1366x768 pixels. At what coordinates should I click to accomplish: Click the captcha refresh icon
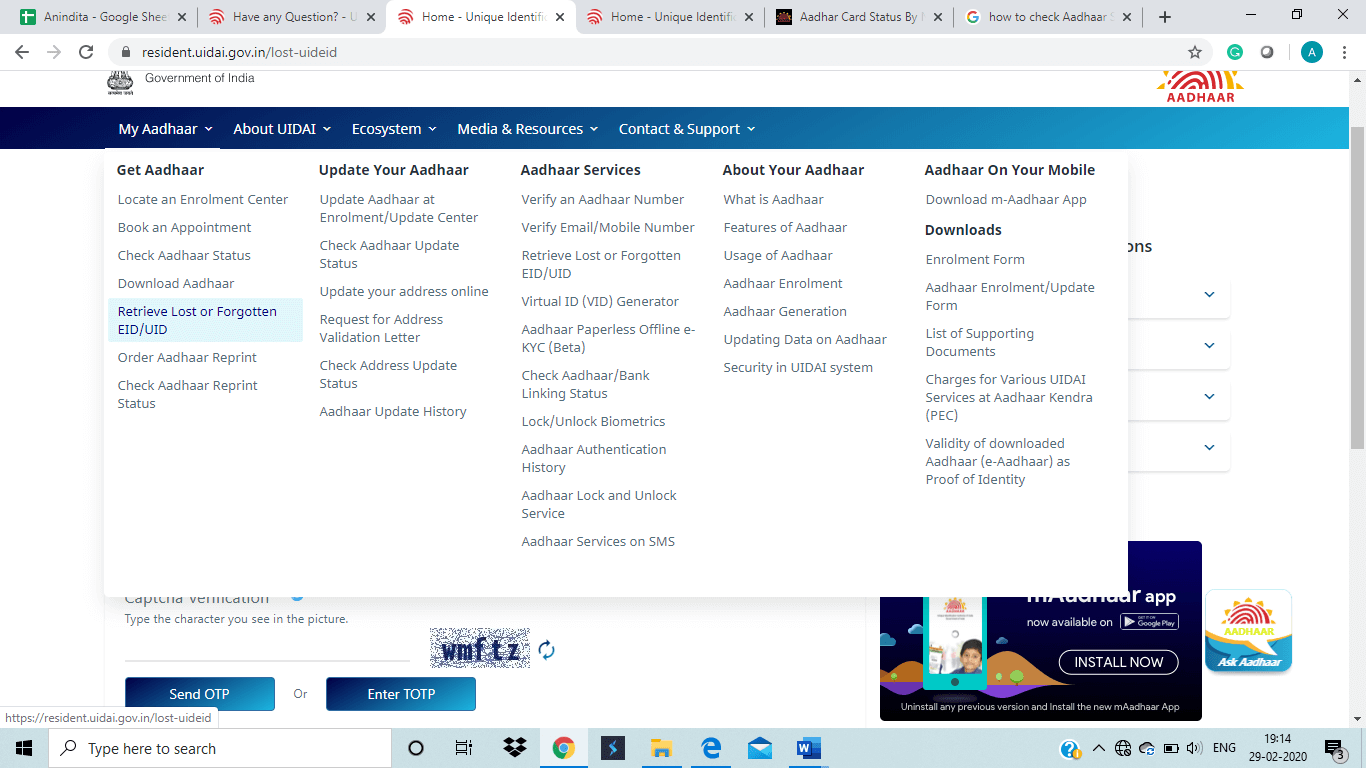[x=546, y=651]
